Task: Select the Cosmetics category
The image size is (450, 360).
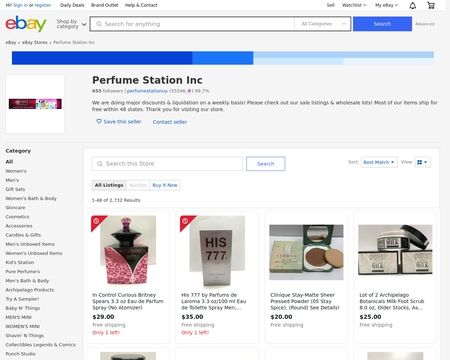Action: click(17, 217)
